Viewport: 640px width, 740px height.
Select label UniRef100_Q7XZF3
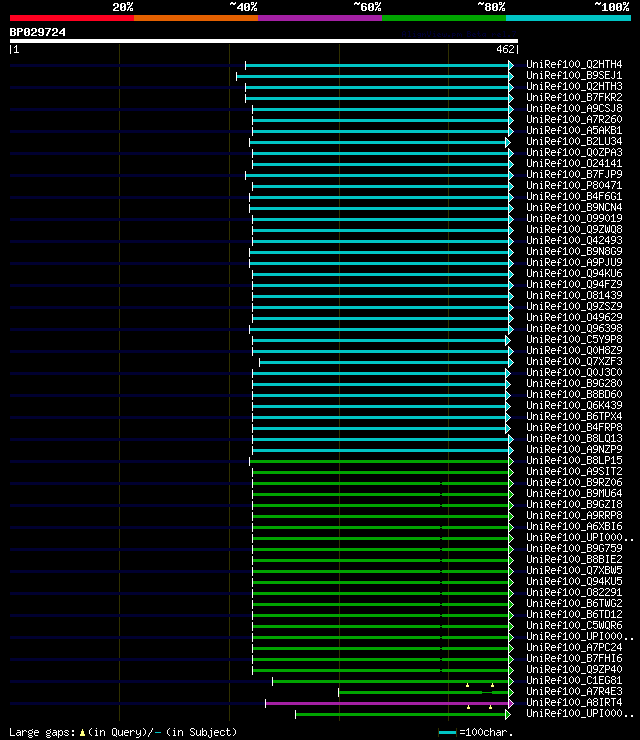click(x=574, y=361)
